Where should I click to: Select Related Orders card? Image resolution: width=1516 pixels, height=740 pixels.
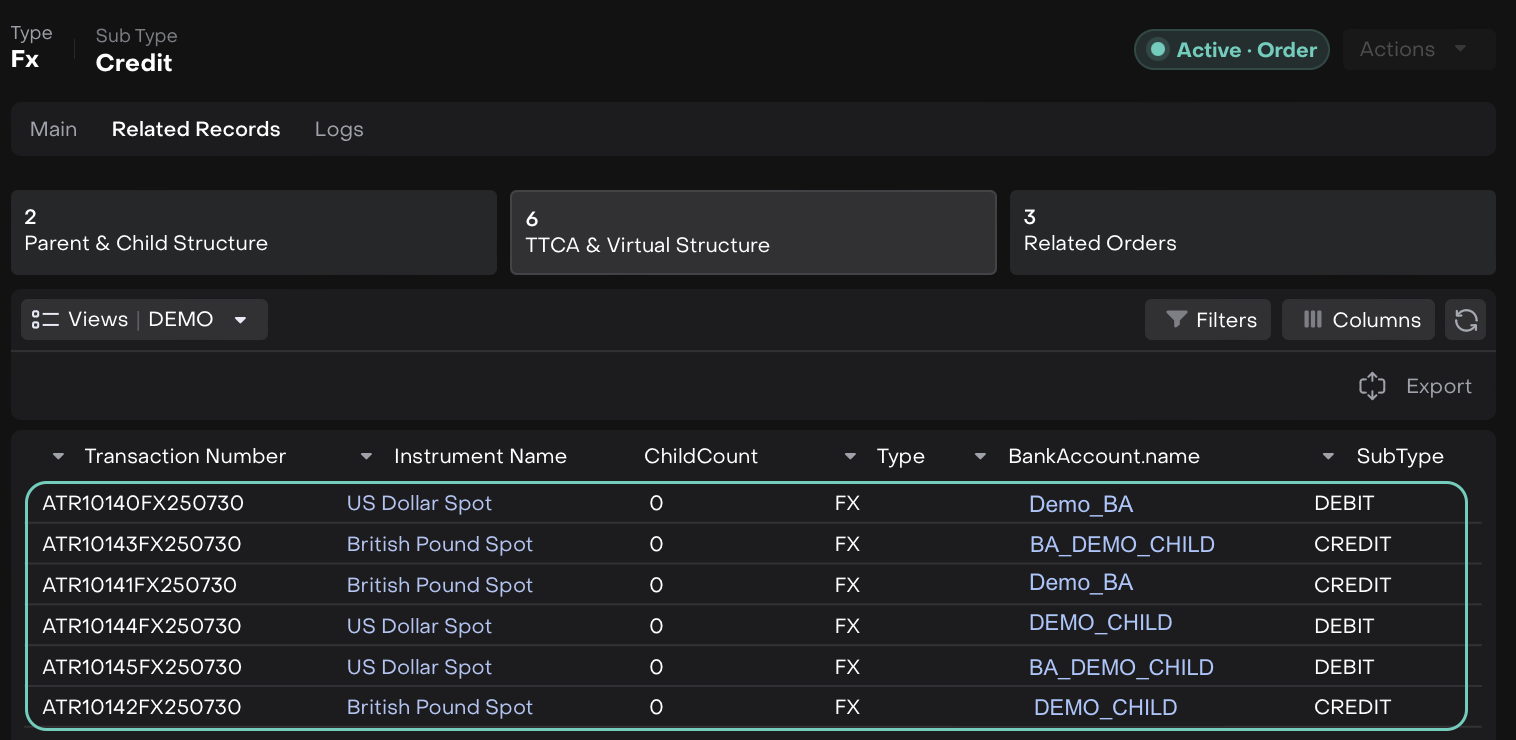[x=1252, y=232]
